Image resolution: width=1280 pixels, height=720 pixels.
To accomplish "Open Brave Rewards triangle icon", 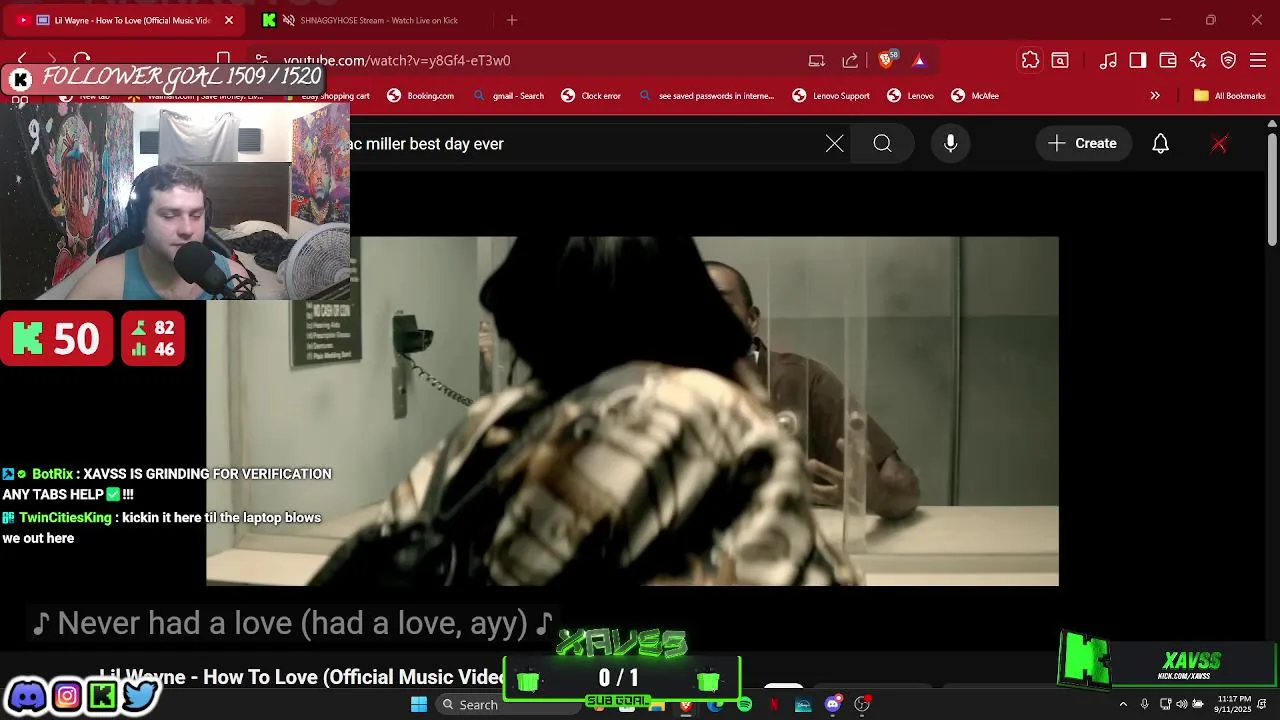I will tap(919, 60).
